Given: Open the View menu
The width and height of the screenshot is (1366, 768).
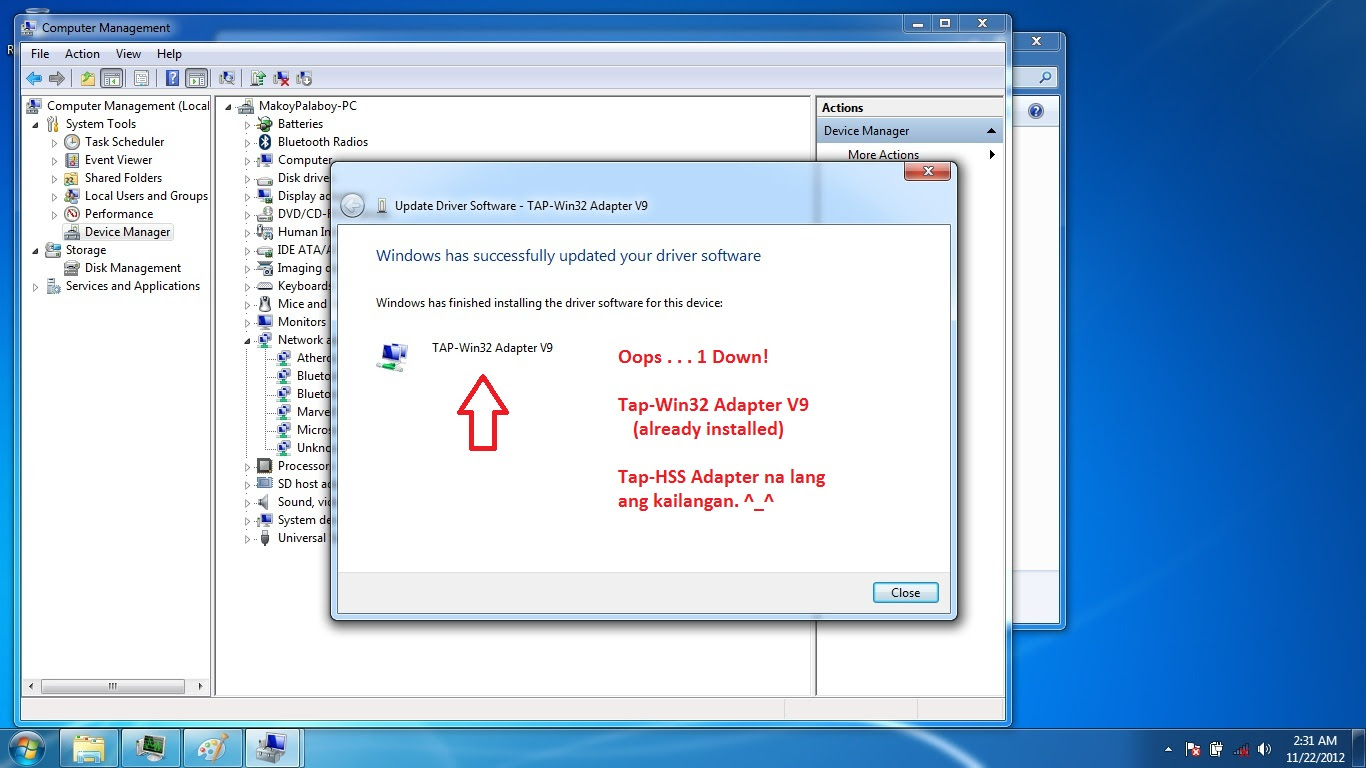Looking at the screenshot, I should 128,54.
